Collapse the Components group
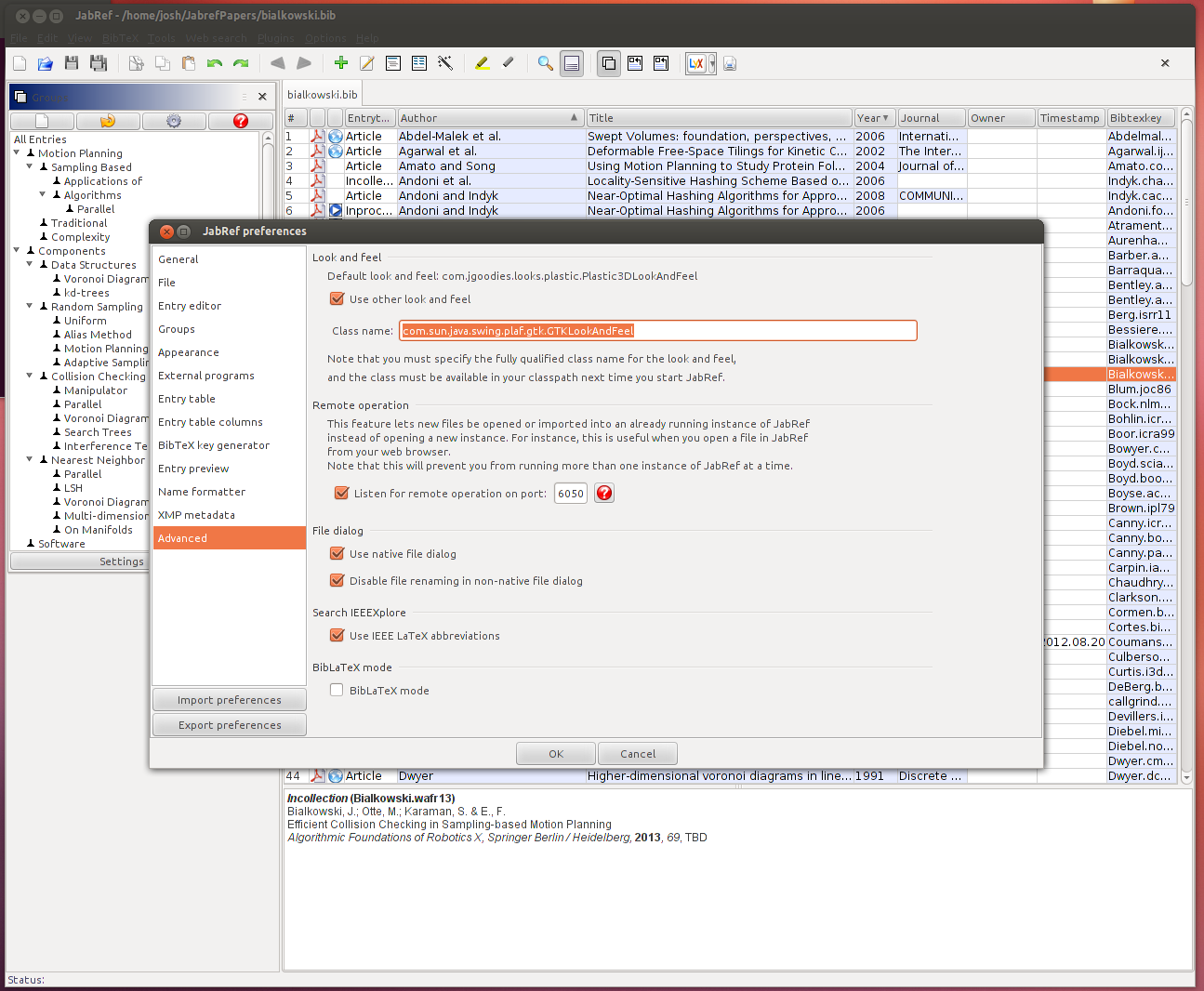 [x=17, y=250]
